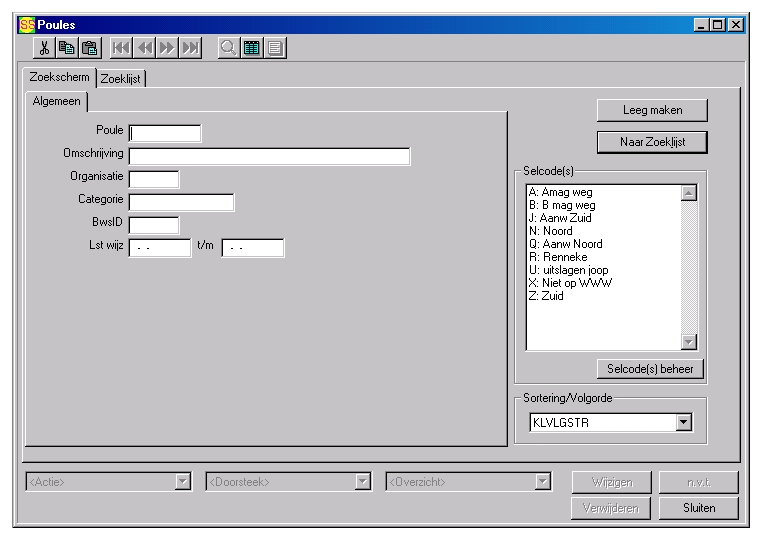Click the Paste clipboard icon
This screenshot has width=761, height=543.
pos(89,48)
